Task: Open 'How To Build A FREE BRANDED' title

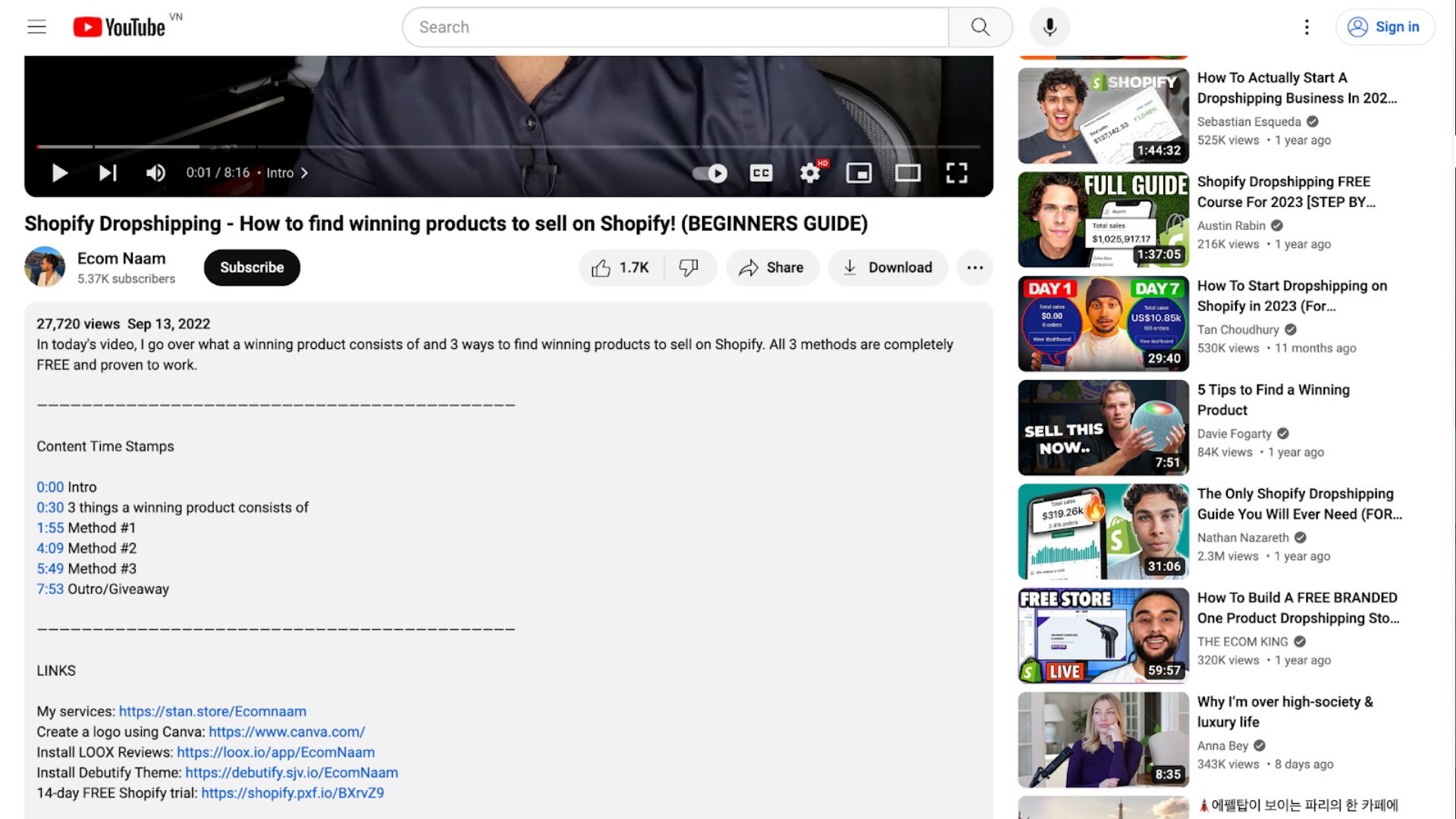Action: click(x=1298, y=607)
